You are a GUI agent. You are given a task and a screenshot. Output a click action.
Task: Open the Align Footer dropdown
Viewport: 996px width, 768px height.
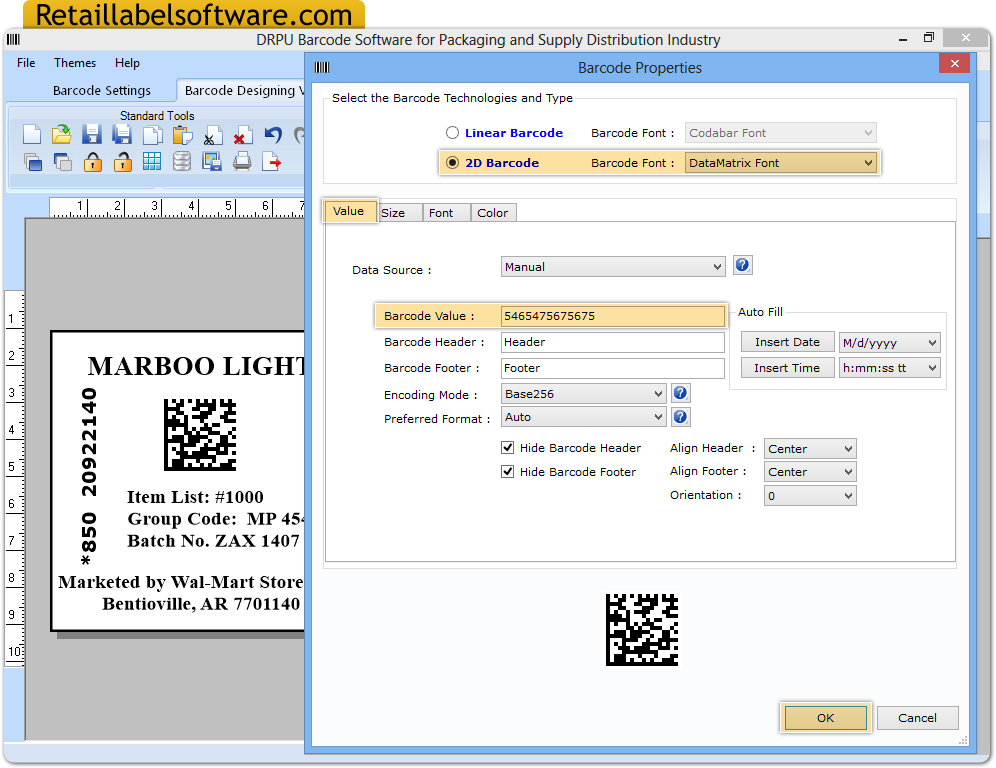(810, 472)
